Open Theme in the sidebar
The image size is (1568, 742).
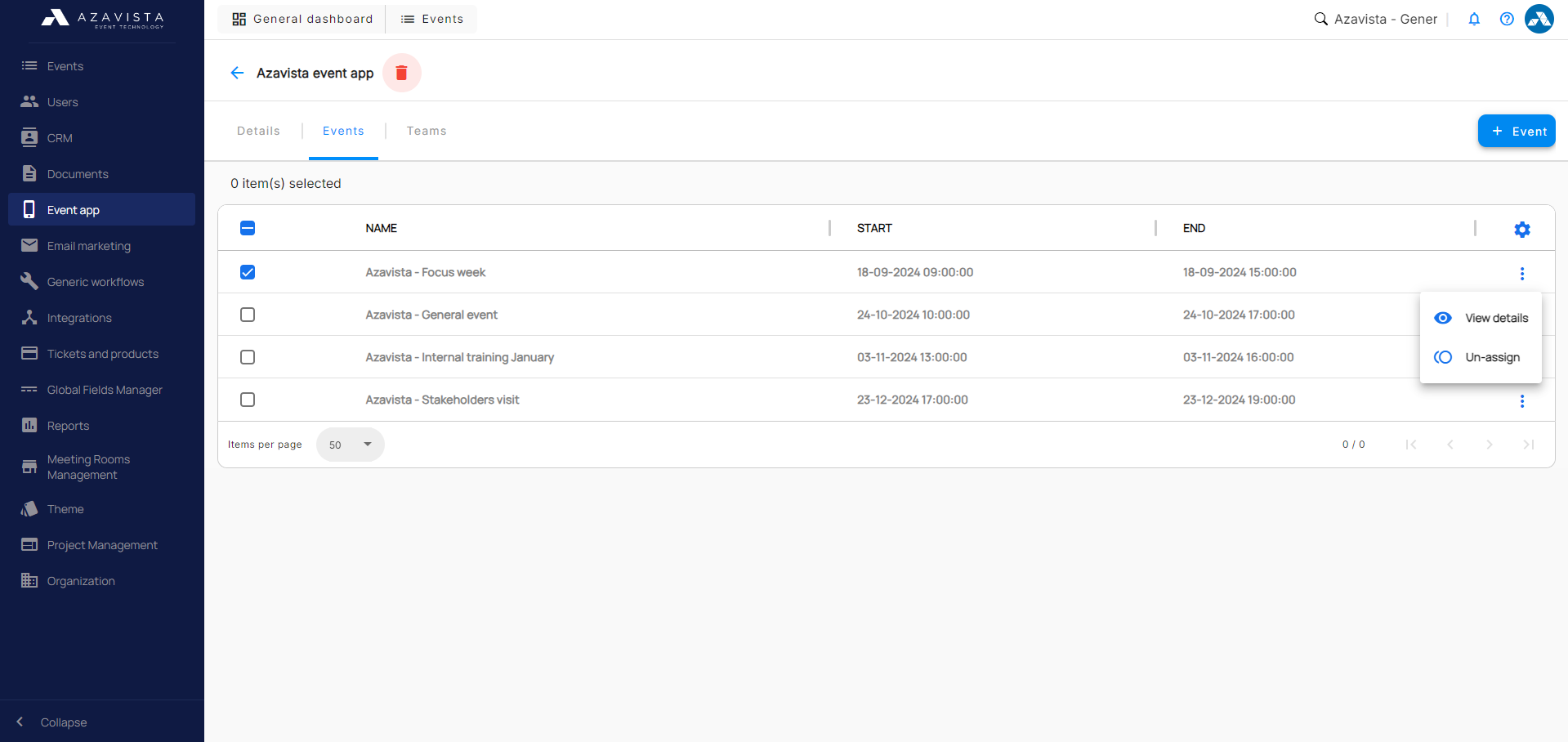pyautogui.click(x=102, y=509)
